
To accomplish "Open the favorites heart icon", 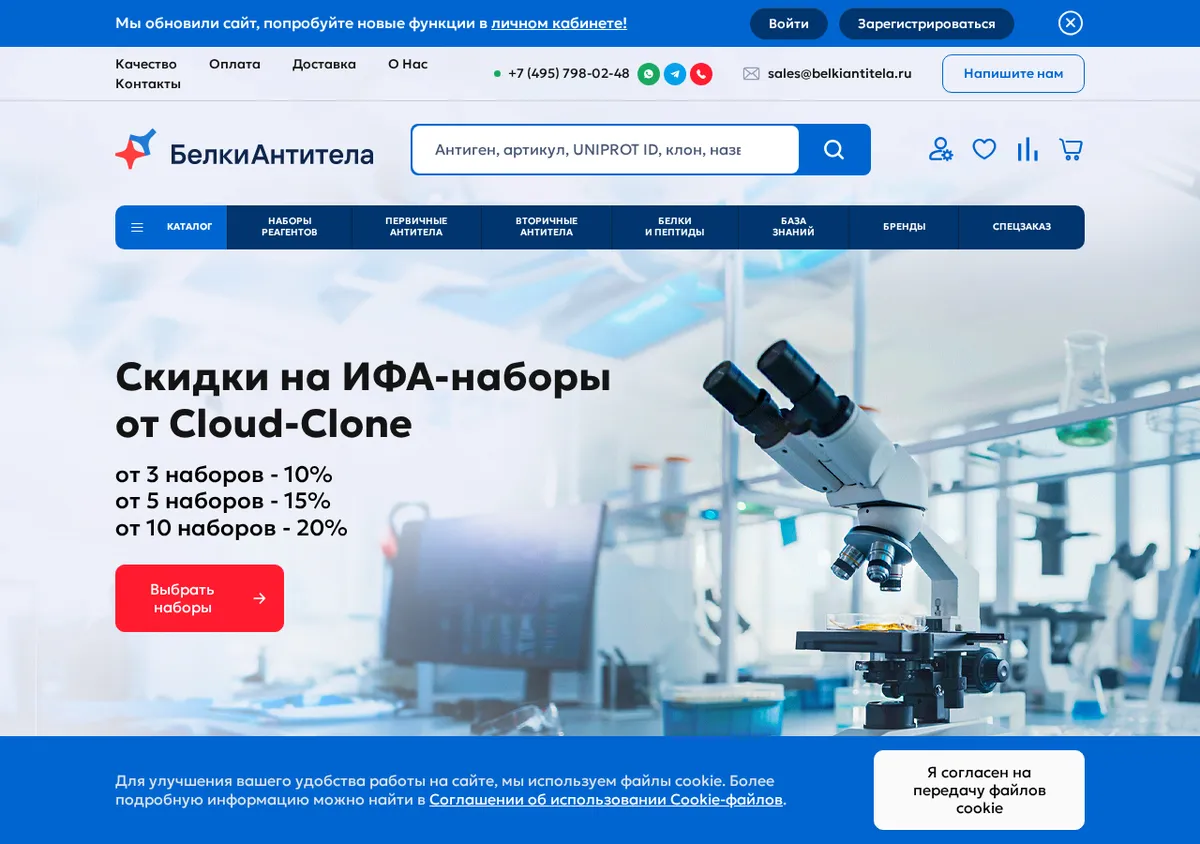I will tap(984, 150).
